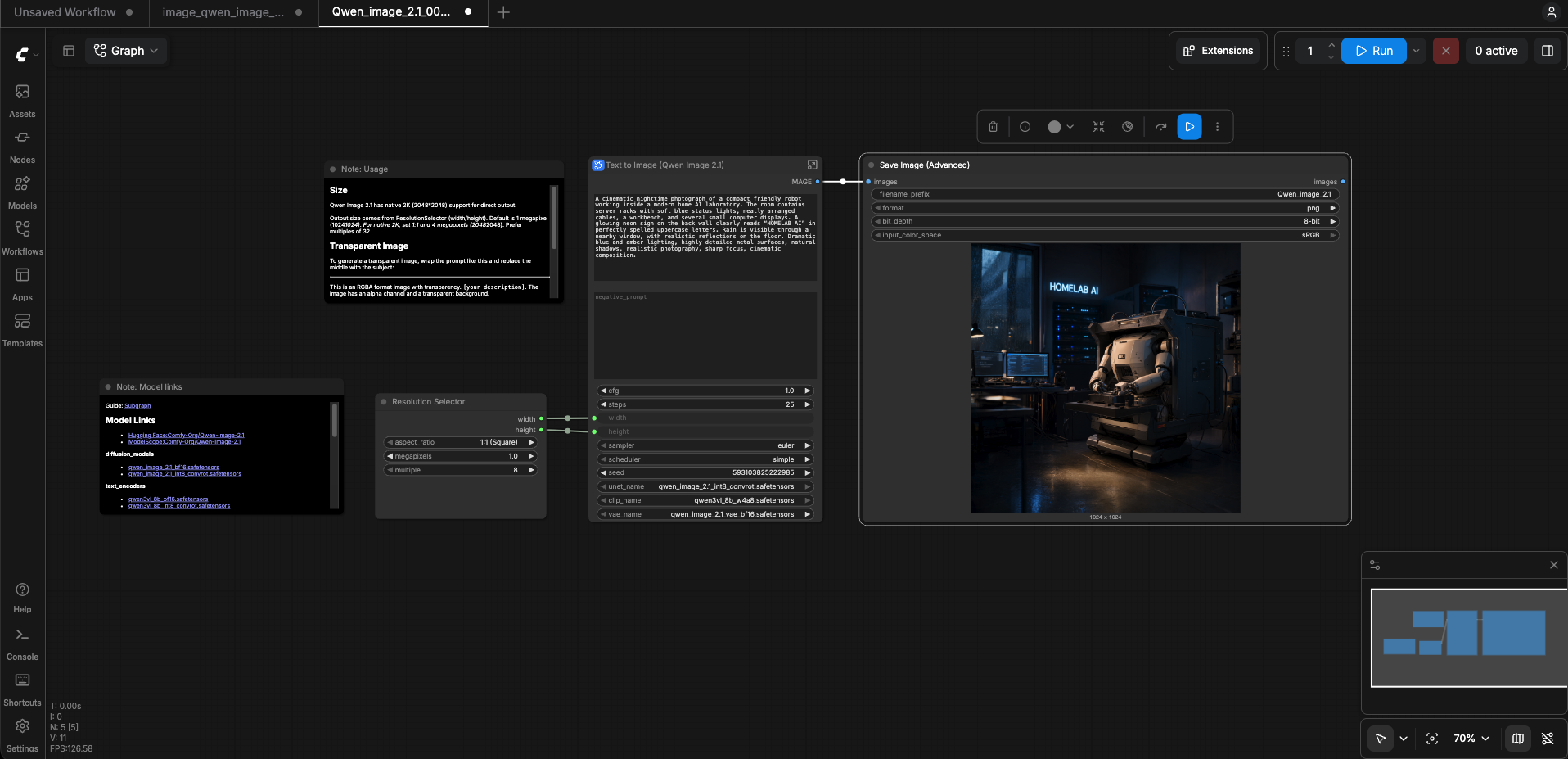Open Settings gear in sidebar
The width and height of the screenshot is (1568, 759).
(22, 736)
